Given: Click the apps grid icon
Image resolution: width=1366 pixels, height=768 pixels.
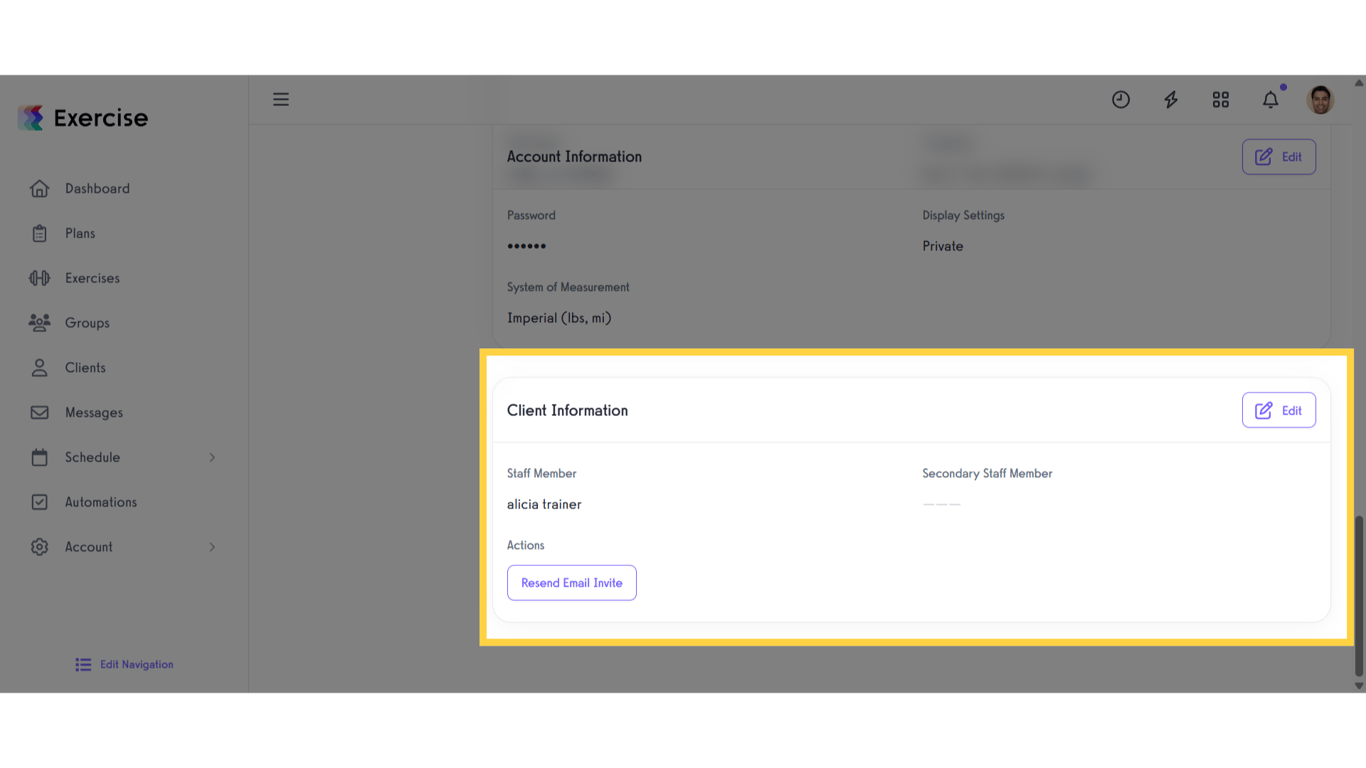Looking at the screenshot, I should tap(1220, 99).
